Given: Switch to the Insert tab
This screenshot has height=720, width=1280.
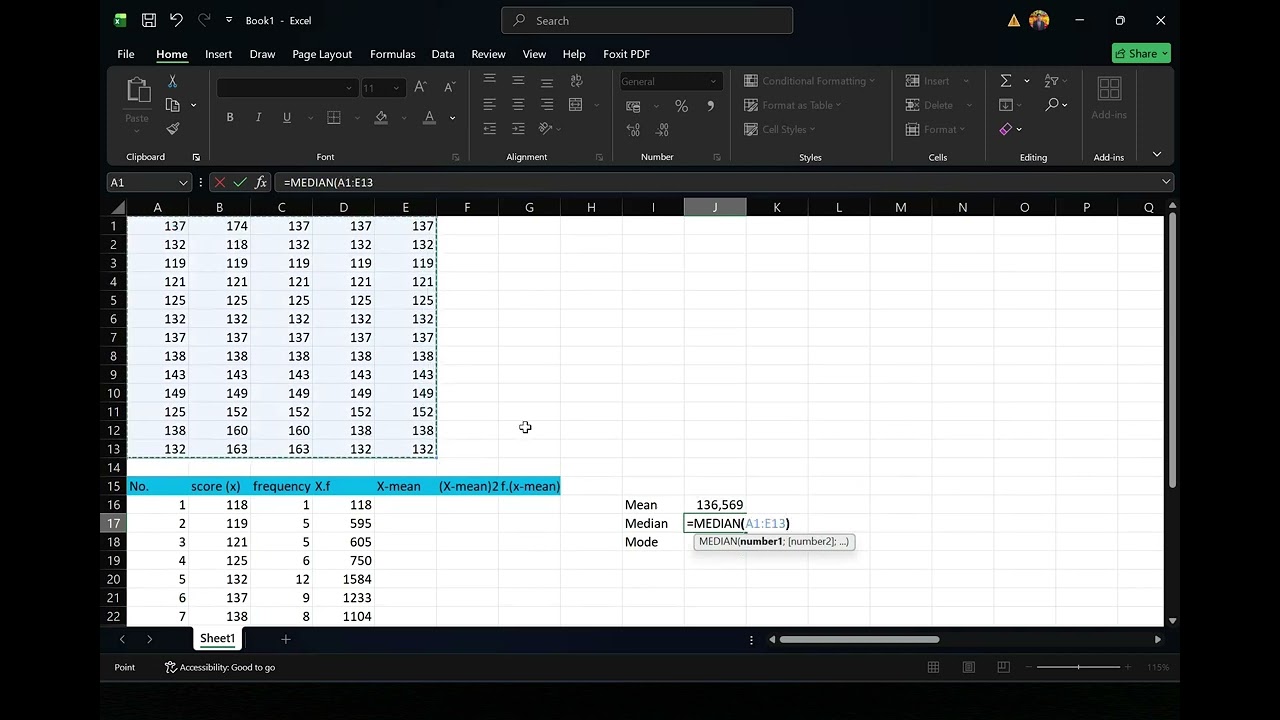Looking at the screenshot, I should (218, 54).
